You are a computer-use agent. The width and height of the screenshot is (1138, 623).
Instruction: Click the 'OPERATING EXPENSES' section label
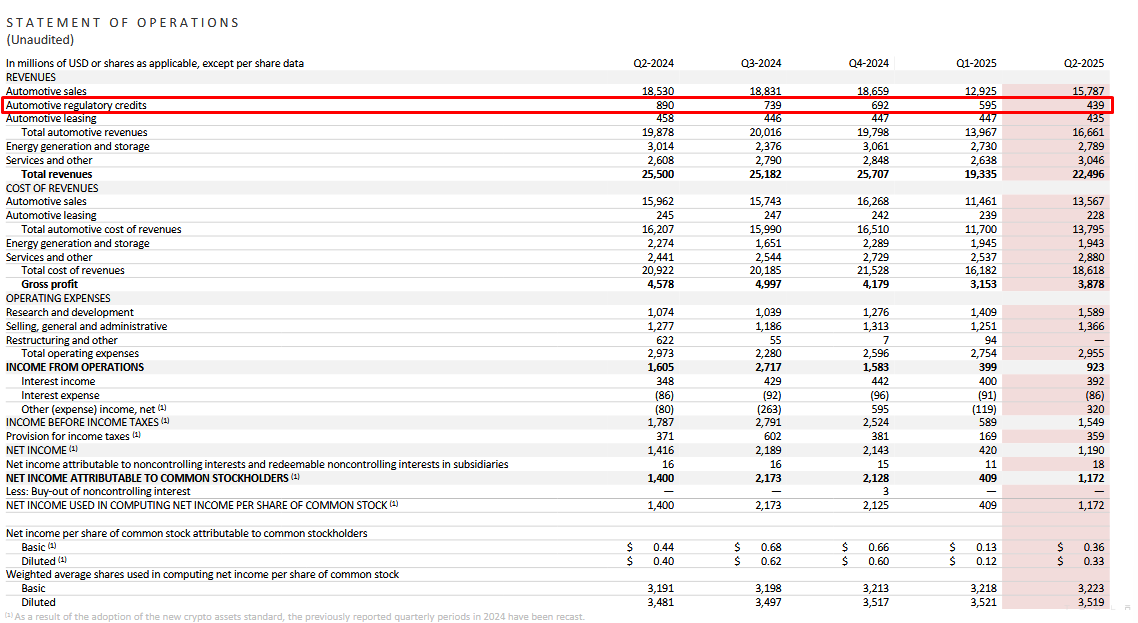click(58, 298)
